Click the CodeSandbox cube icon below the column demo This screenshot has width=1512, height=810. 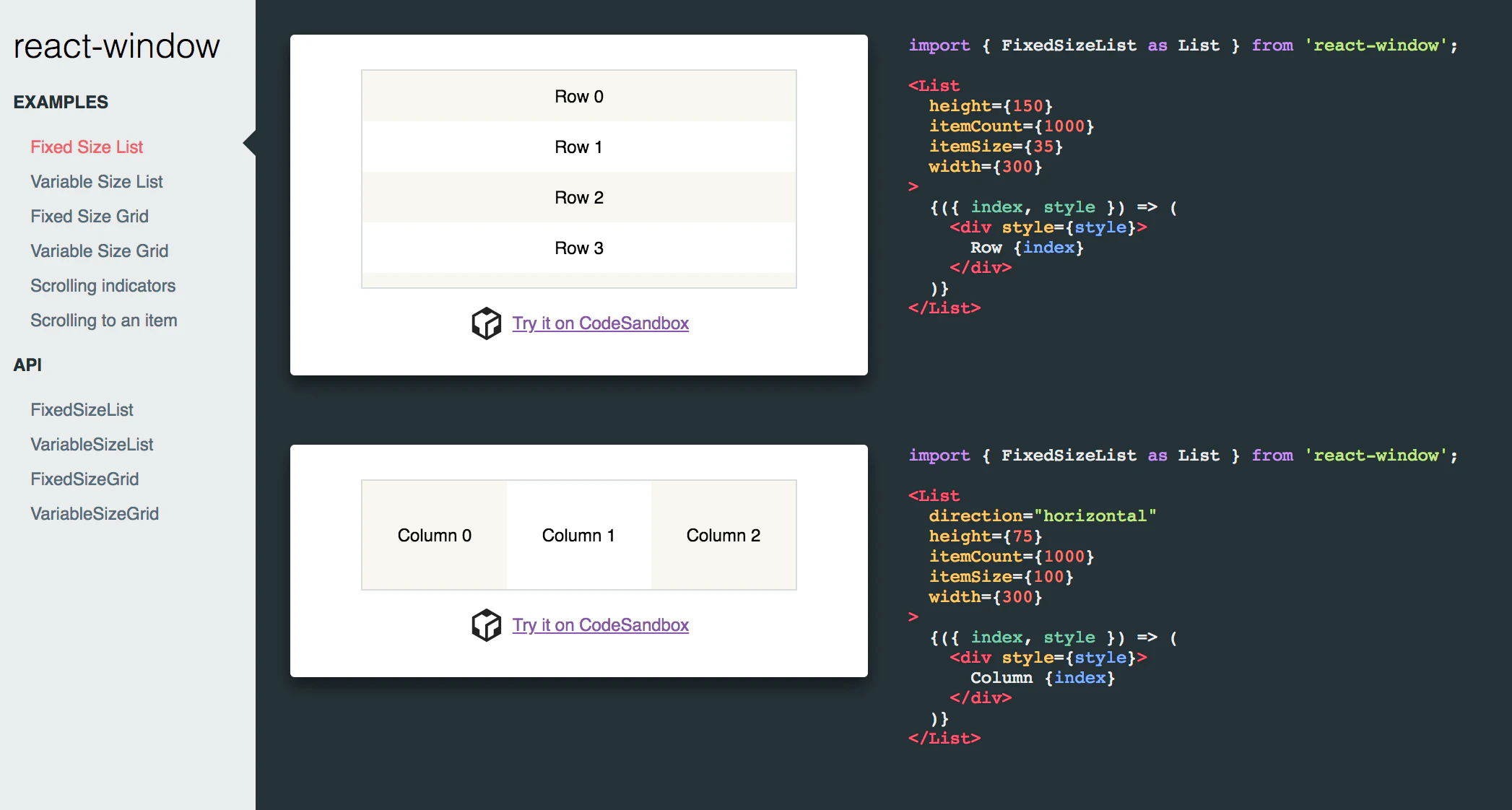[486, 624]
